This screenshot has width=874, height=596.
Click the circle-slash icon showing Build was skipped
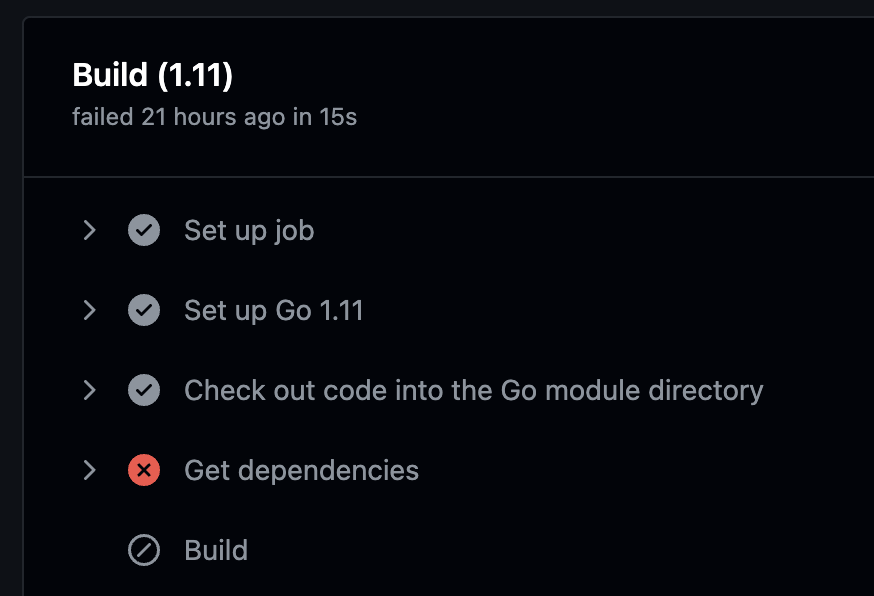pyautogui.click(x=144, y=550)
